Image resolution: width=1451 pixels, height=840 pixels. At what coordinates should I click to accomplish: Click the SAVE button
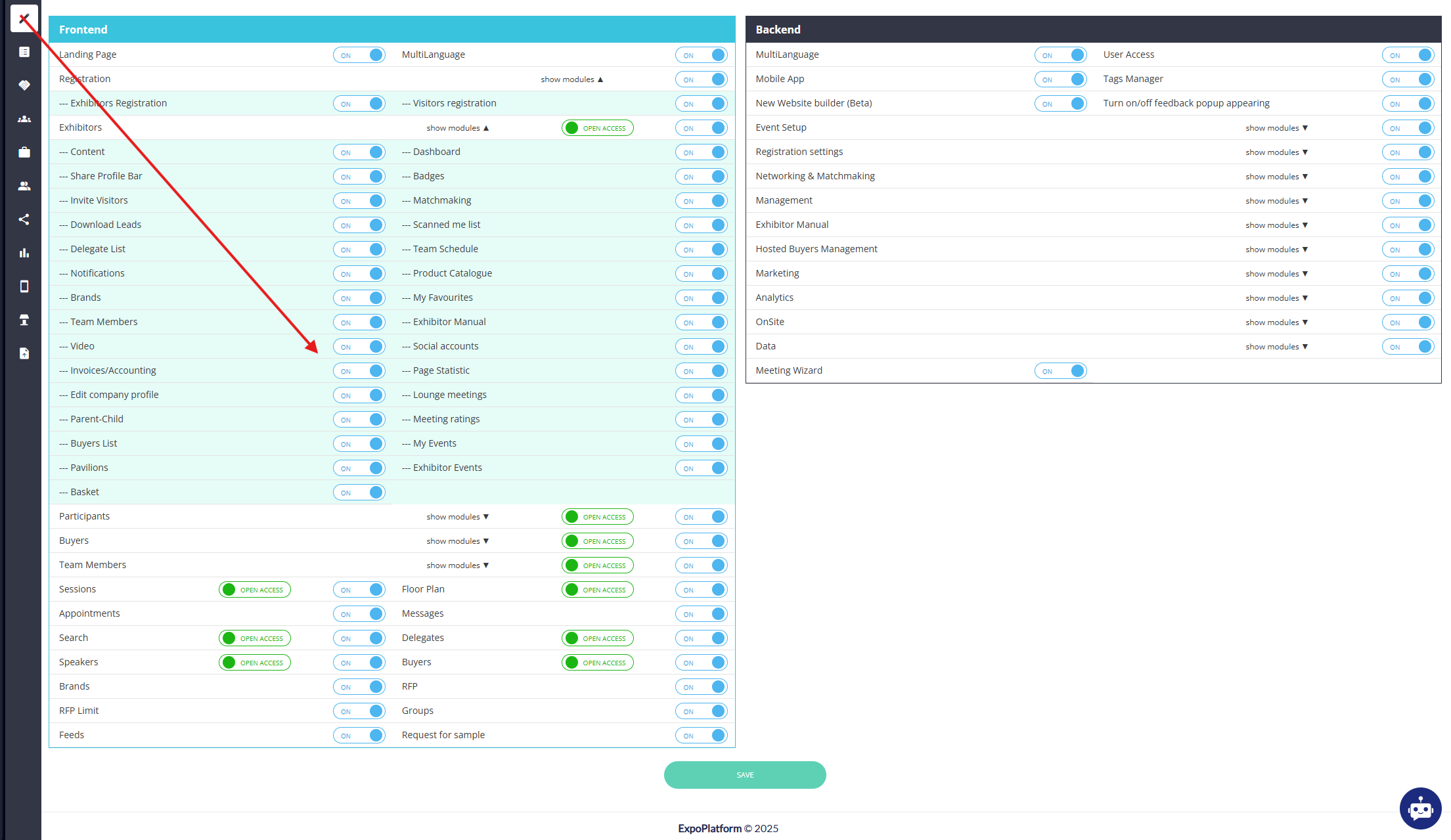(745, 775)
